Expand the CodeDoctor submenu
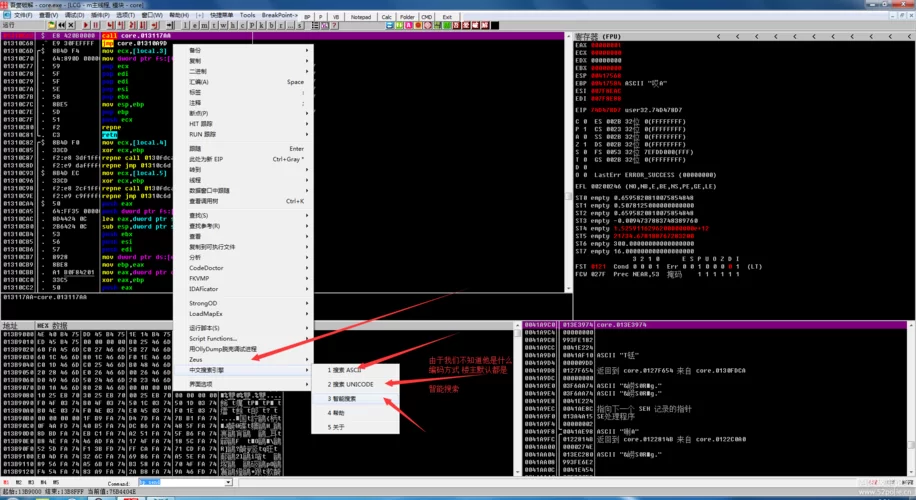The image size is (916, 500). 245,268
